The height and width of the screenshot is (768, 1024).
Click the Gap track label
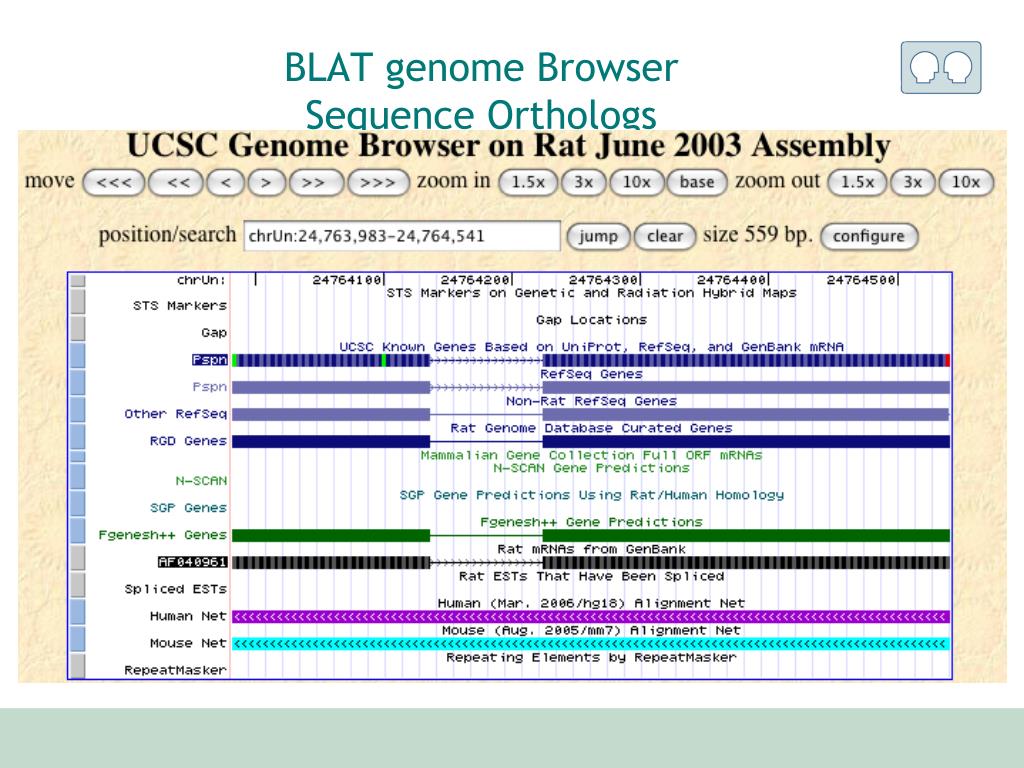(x=214, y=333)
